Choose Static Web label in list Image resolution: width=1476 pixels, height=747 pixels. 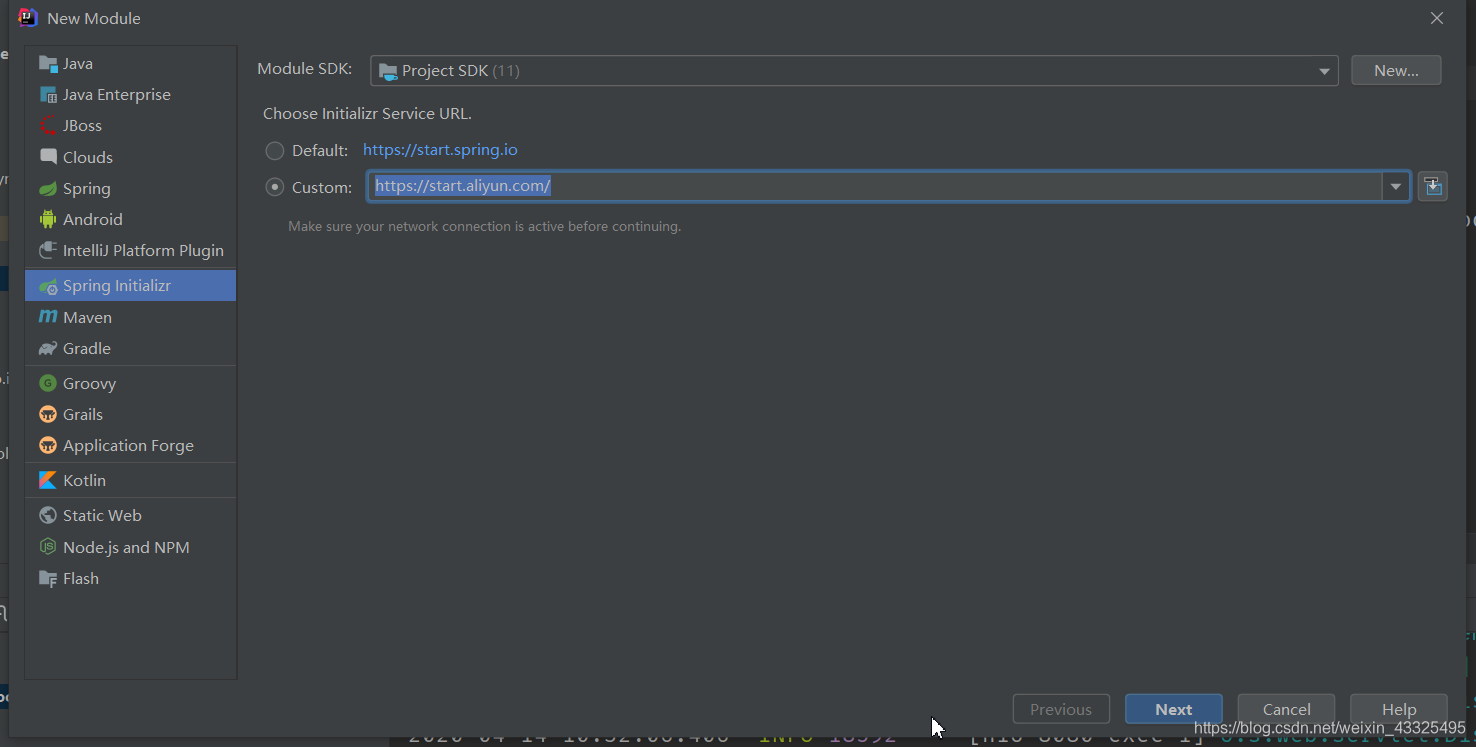pyautogui.click(x=102, y=515)
